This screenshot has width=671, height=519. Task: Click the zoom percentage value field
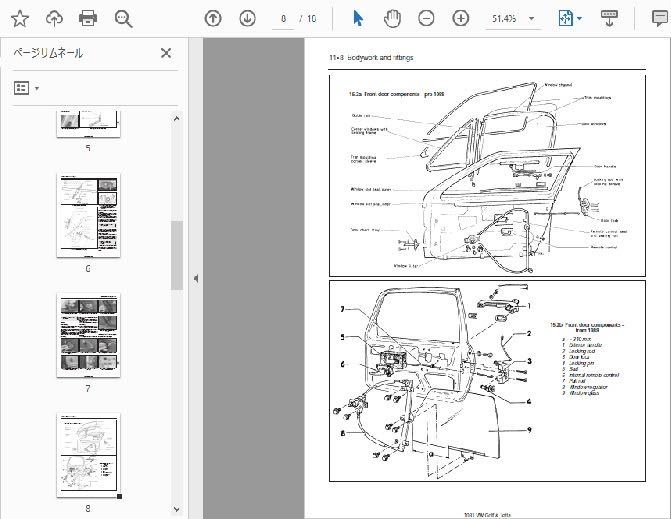(504, 18)
